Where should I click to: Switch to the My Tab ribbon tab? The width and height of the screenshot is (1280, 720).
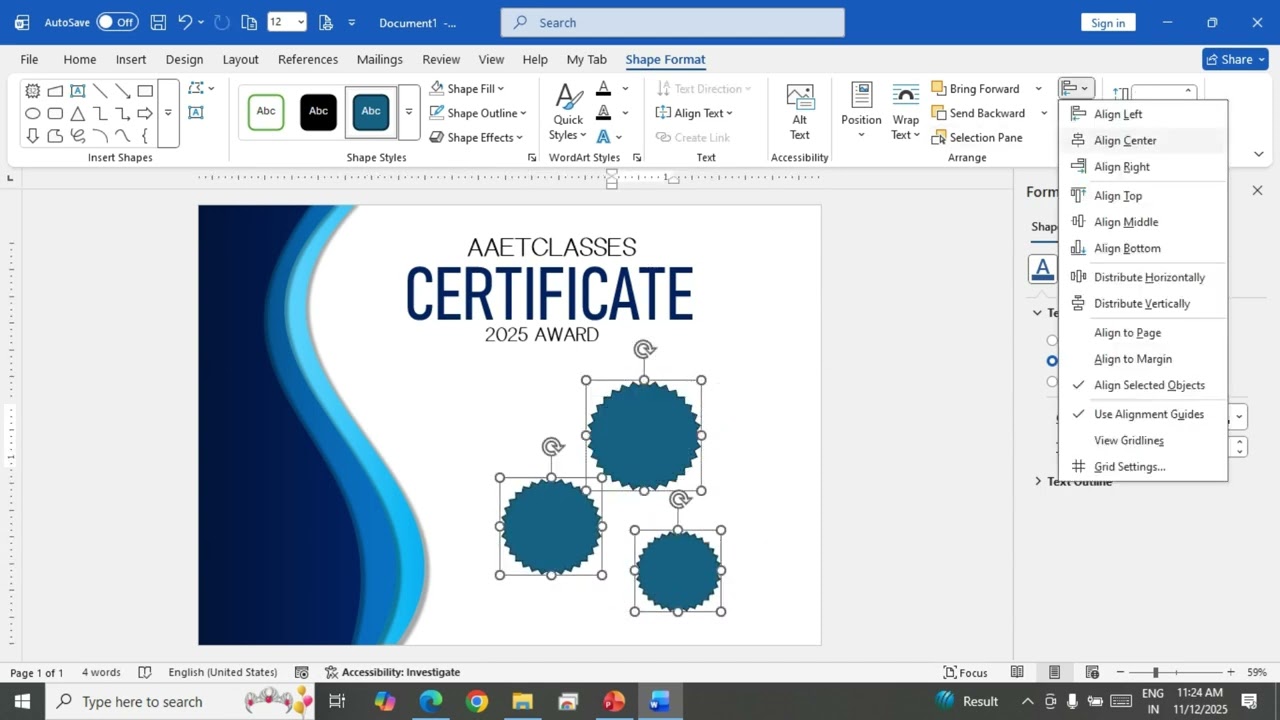click(x=586, y=59)
